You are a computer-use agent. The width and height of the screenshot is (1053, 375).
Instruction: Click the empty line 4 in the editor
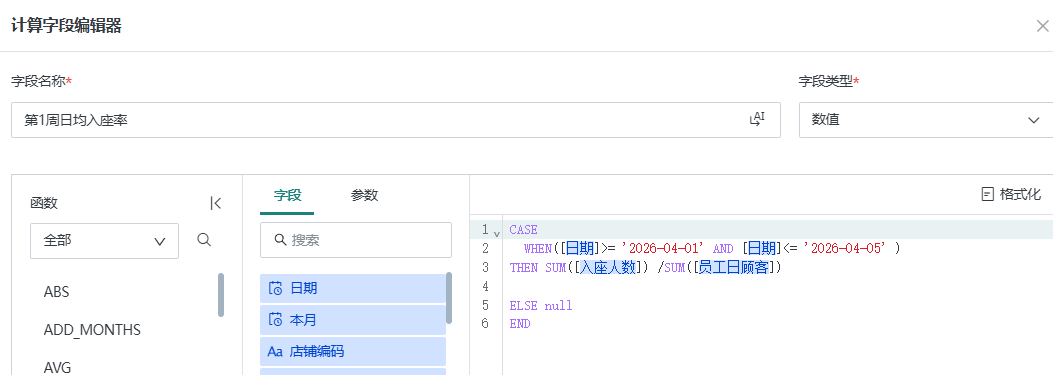tap(778, 286)
